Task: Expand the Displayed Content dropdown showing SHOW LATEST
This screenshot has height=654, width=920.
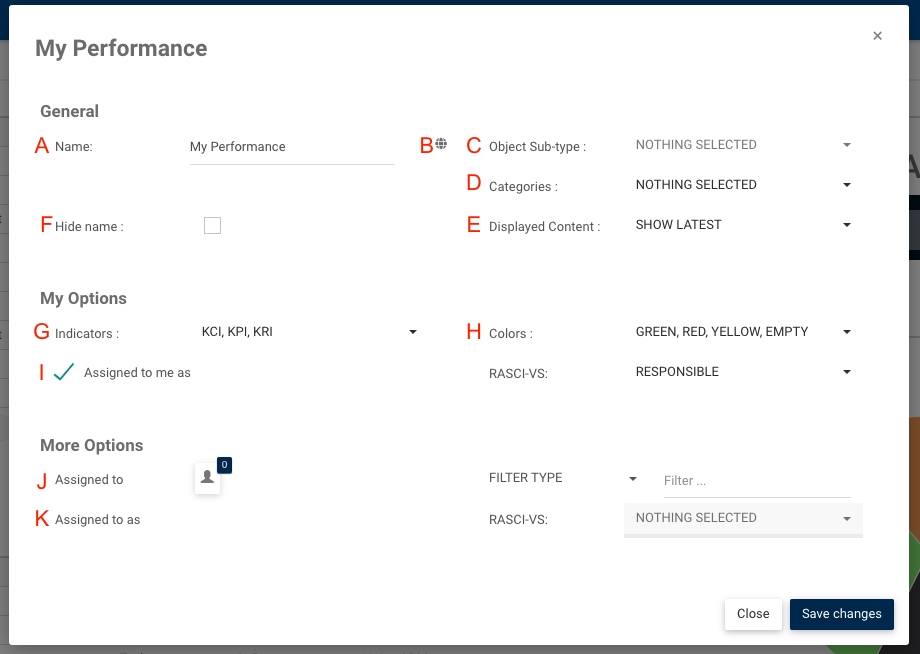Action: tap(742, 225)
